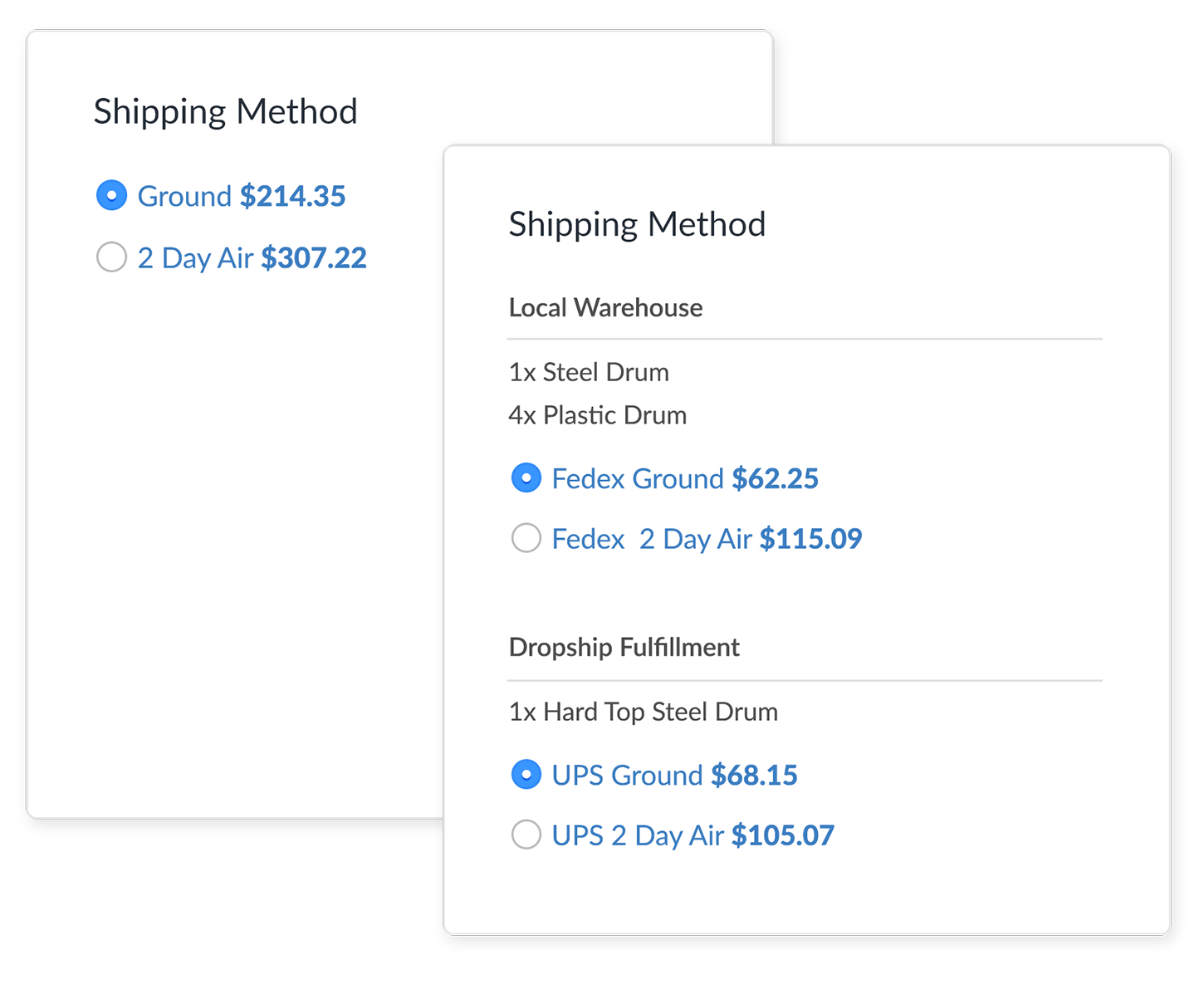Click the back card's Shipping Method title
1204x984 pixels.
pos(226,112)
